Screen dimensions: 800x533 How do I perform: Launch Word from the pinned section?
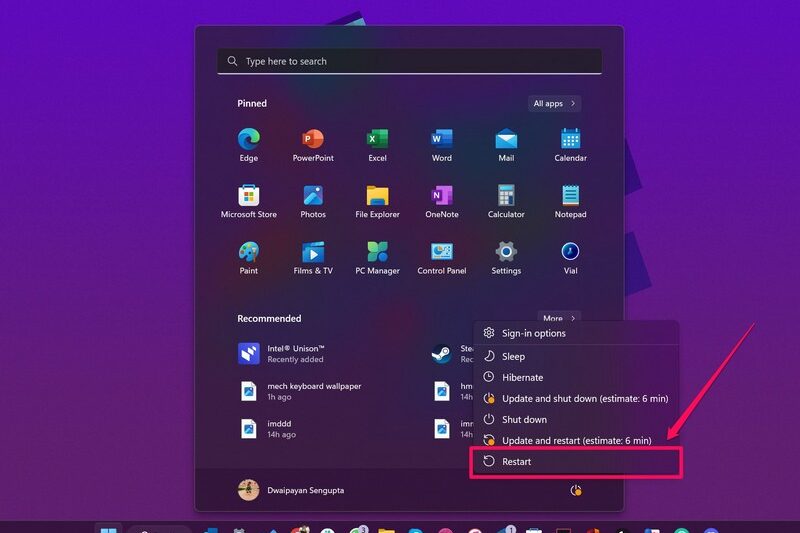point(442,145)
